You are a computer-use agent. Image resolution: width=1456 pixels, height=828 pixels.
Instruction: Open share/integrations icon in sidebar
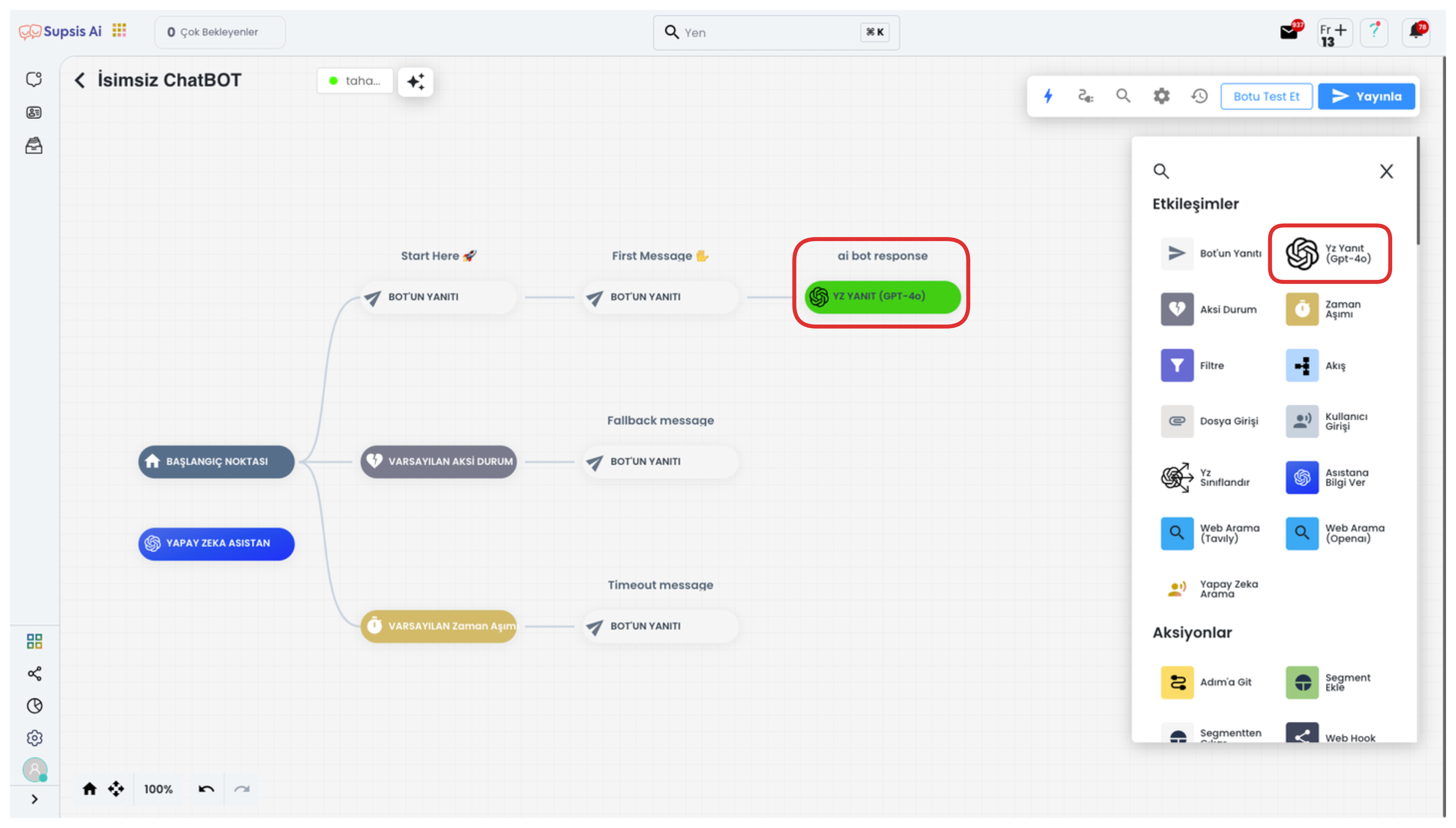34,674
